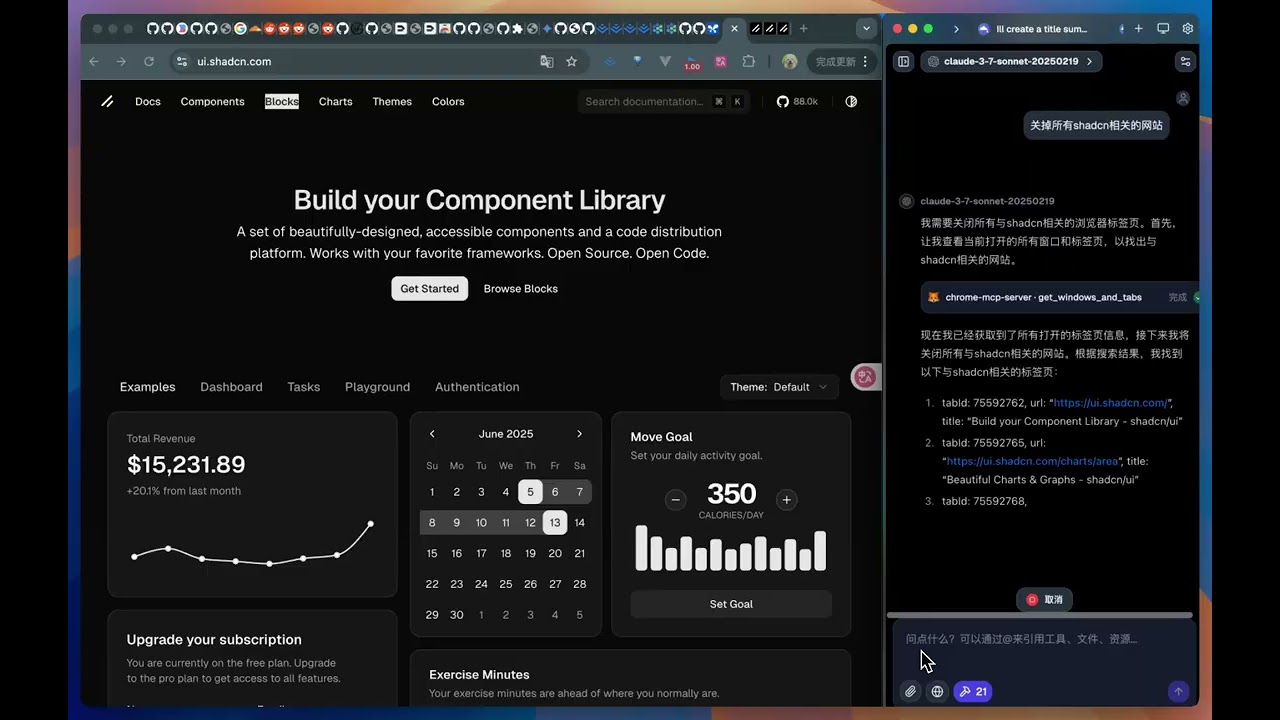Select the Authentication tab
Image resolution: width=1280 pixels, height=720 pixels.
click(x=477, y=387)
